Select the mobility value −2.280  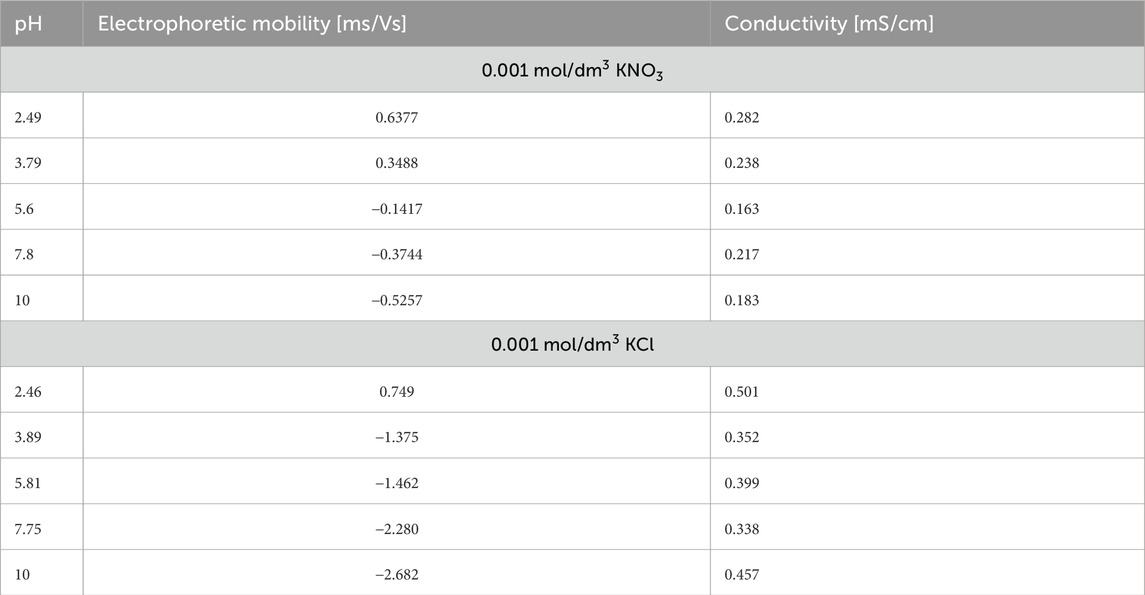(x=396, y=528)
